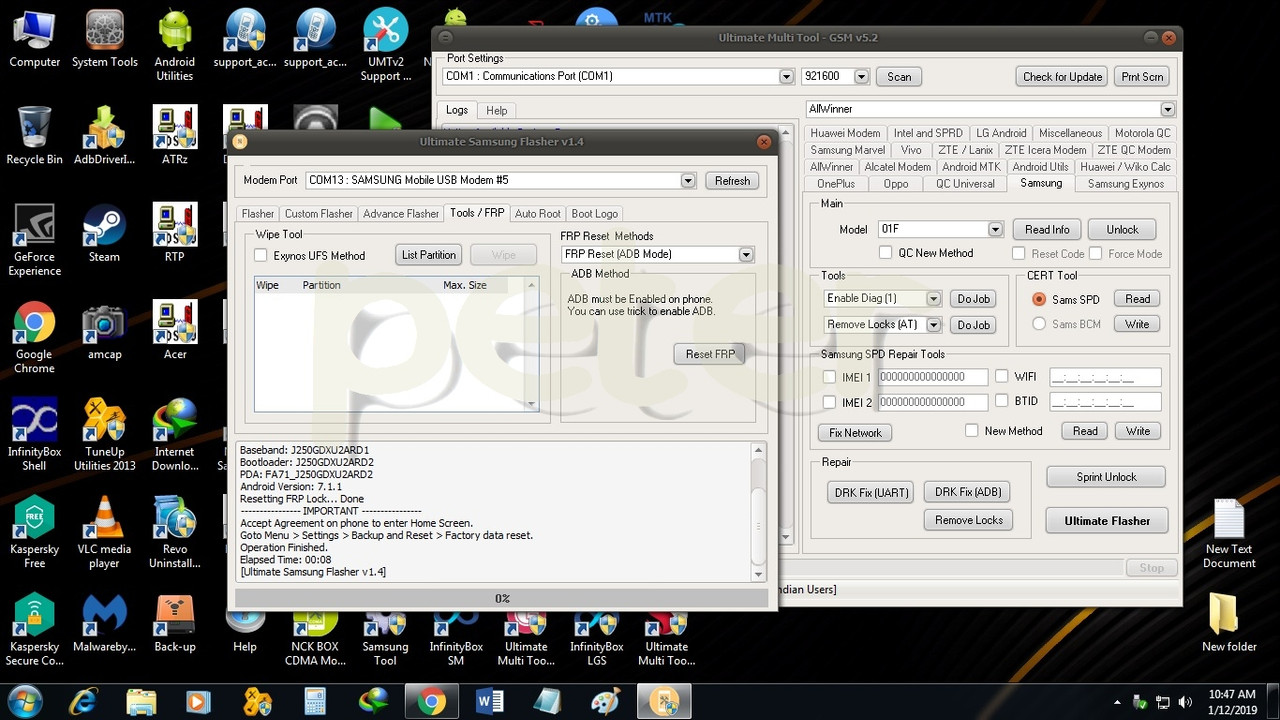1280x720 pixels.
Task: Toggle the Reset Code checkbox
Action: (x=1018, y=254)
